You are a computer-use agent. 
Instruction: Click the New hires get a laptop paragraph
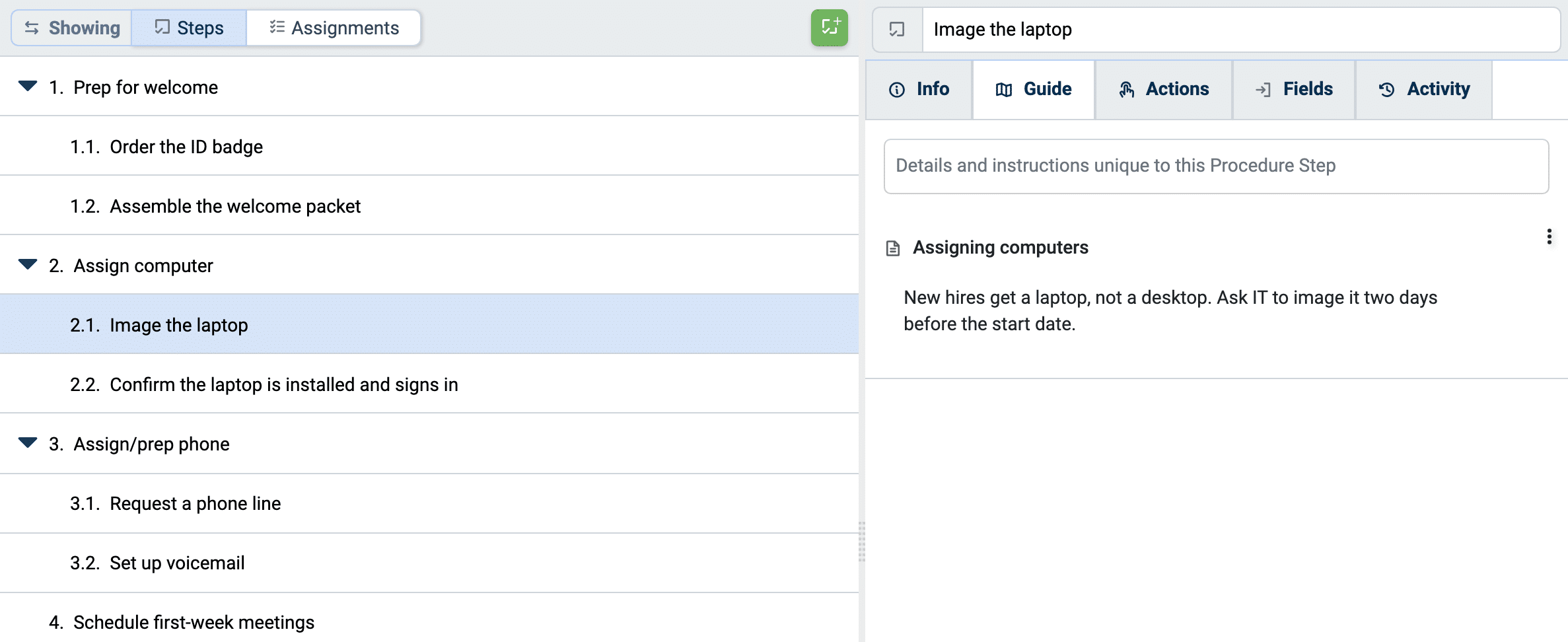point(1170,310)
